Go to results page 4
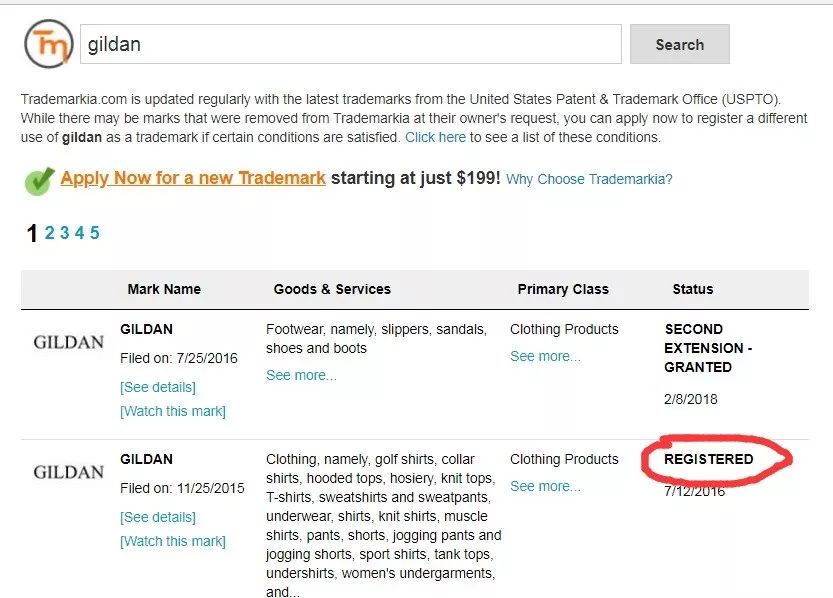Image resolution: width=833 pixels, height=598 pixels. (79, 233)
